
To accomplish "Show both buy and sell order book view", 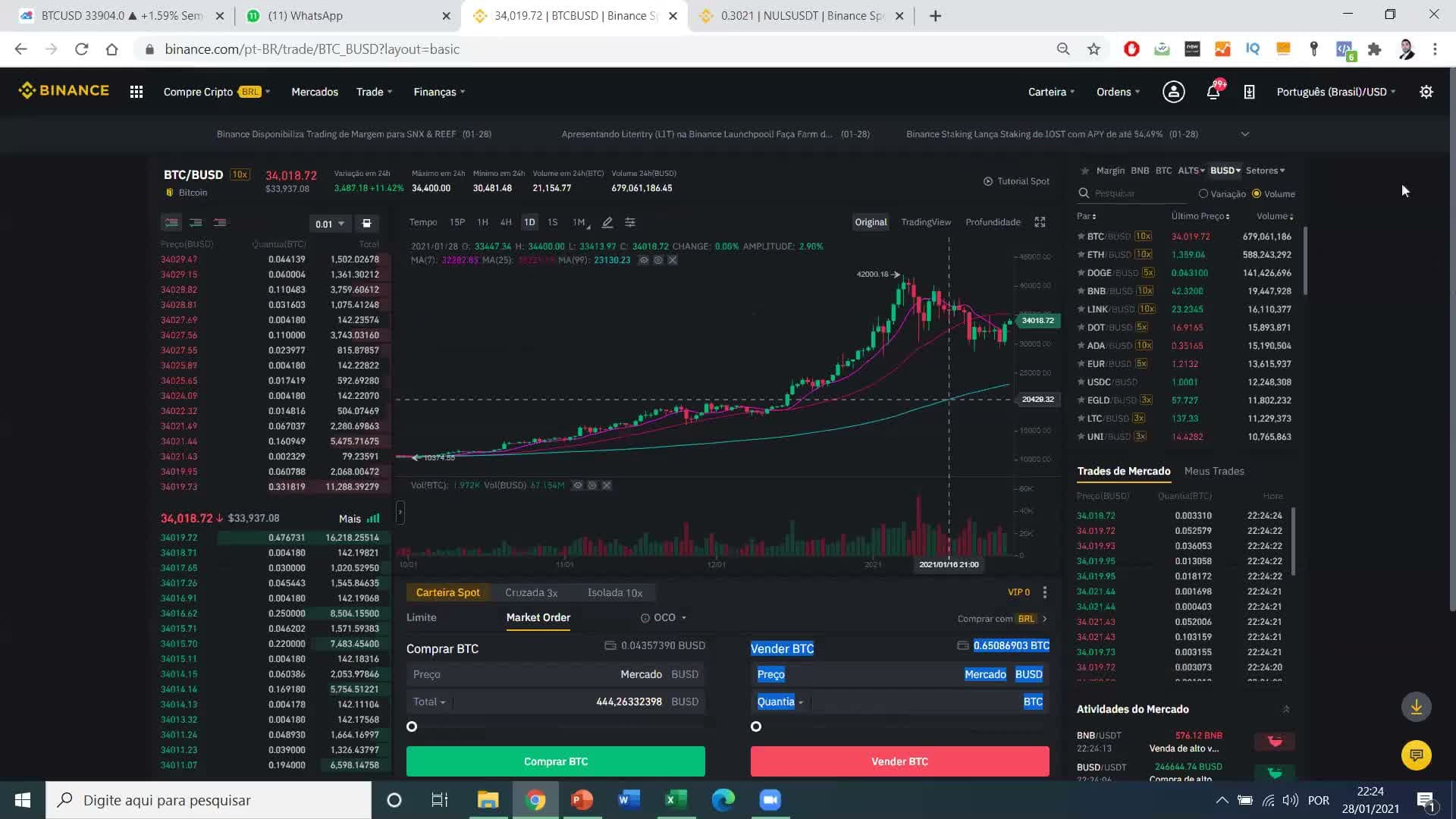I will (x=172, y=223).
